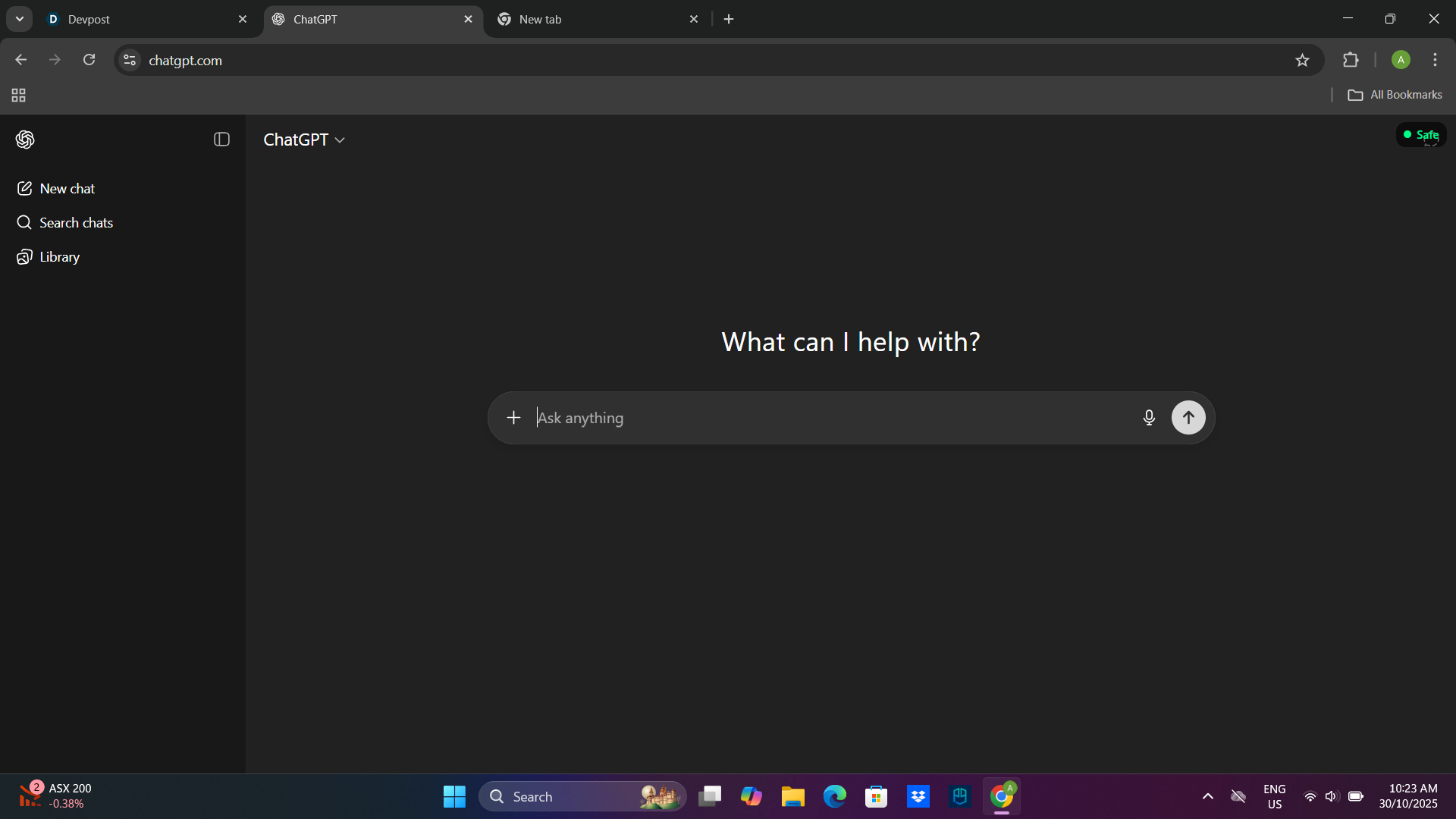Reload the chatgpt.com page
This screenshot has height=819, width=1456.
[x=89, y=60]
